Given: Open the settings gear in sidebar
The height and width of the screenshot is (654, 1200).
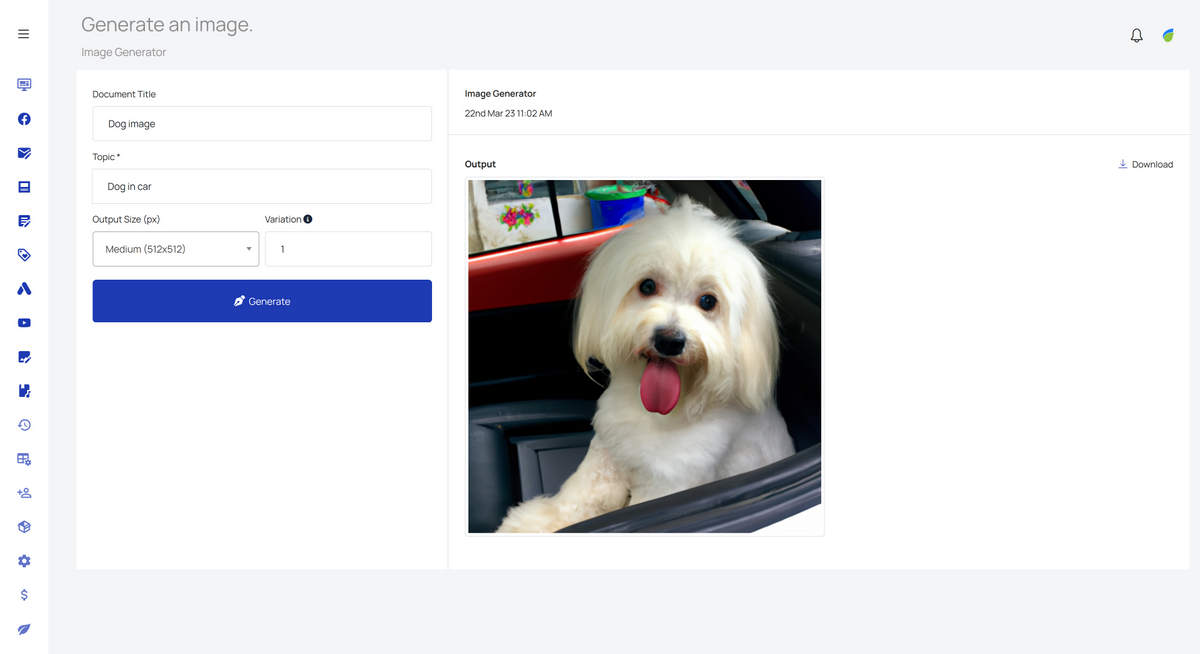Looking at the screenshot, I should (x=24, y=561).
